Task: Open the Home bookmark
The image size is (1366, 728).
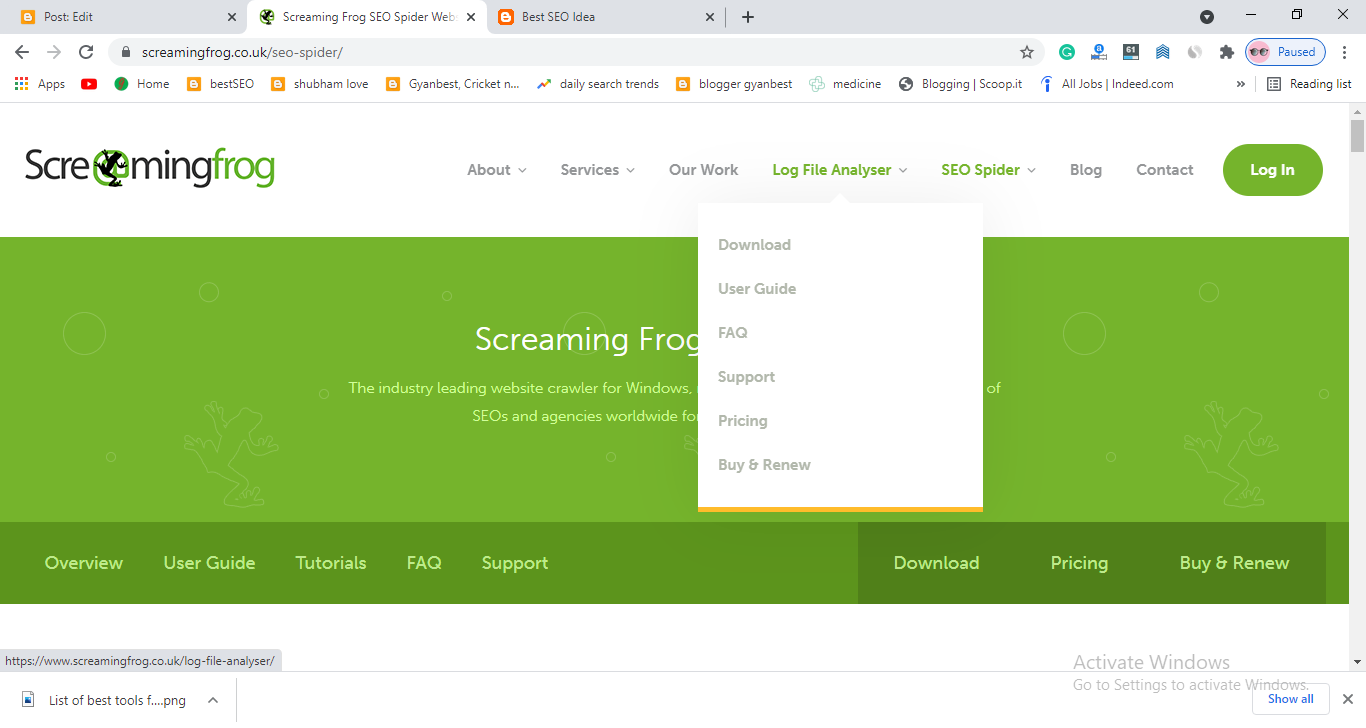Action: tap(141, 84)
